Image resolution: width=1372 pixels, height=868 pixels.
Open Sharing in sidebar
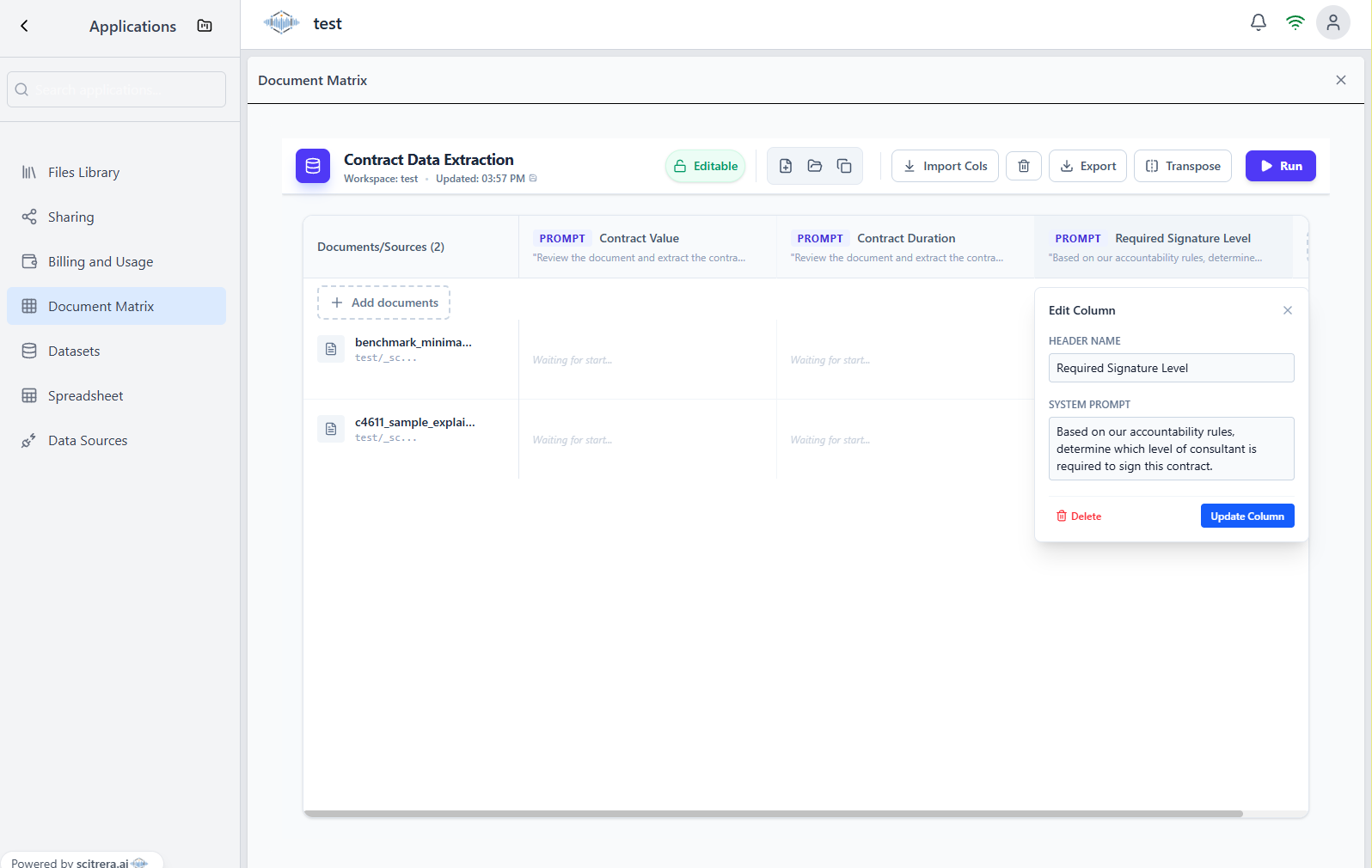[x=116, y=217]
